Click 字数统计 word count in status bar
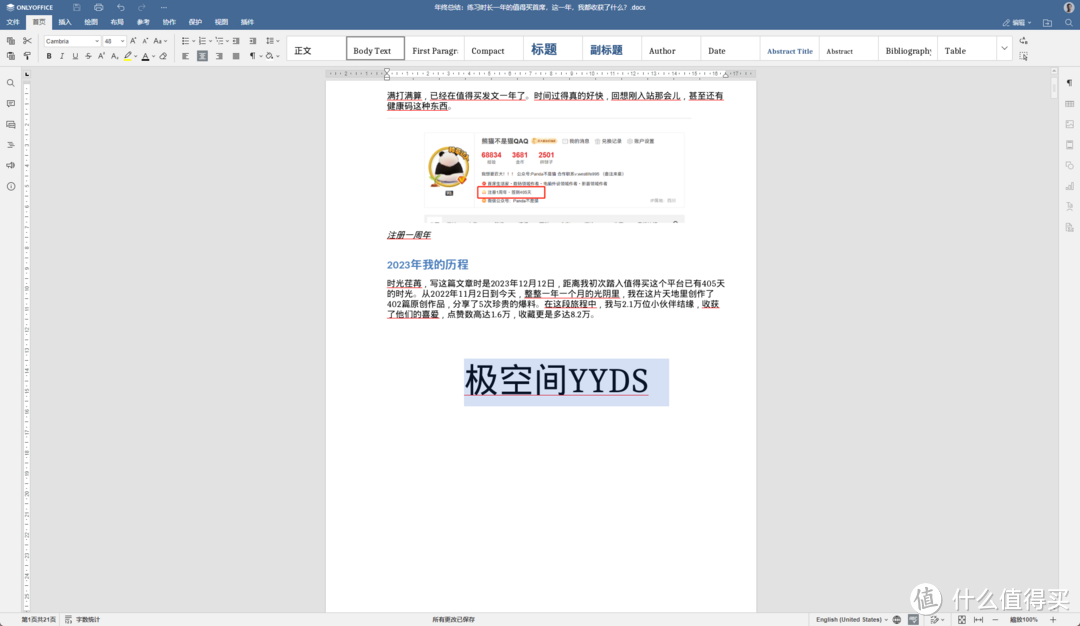The image size is (1080, 626). pyautogui.click(x=89, y=620)
